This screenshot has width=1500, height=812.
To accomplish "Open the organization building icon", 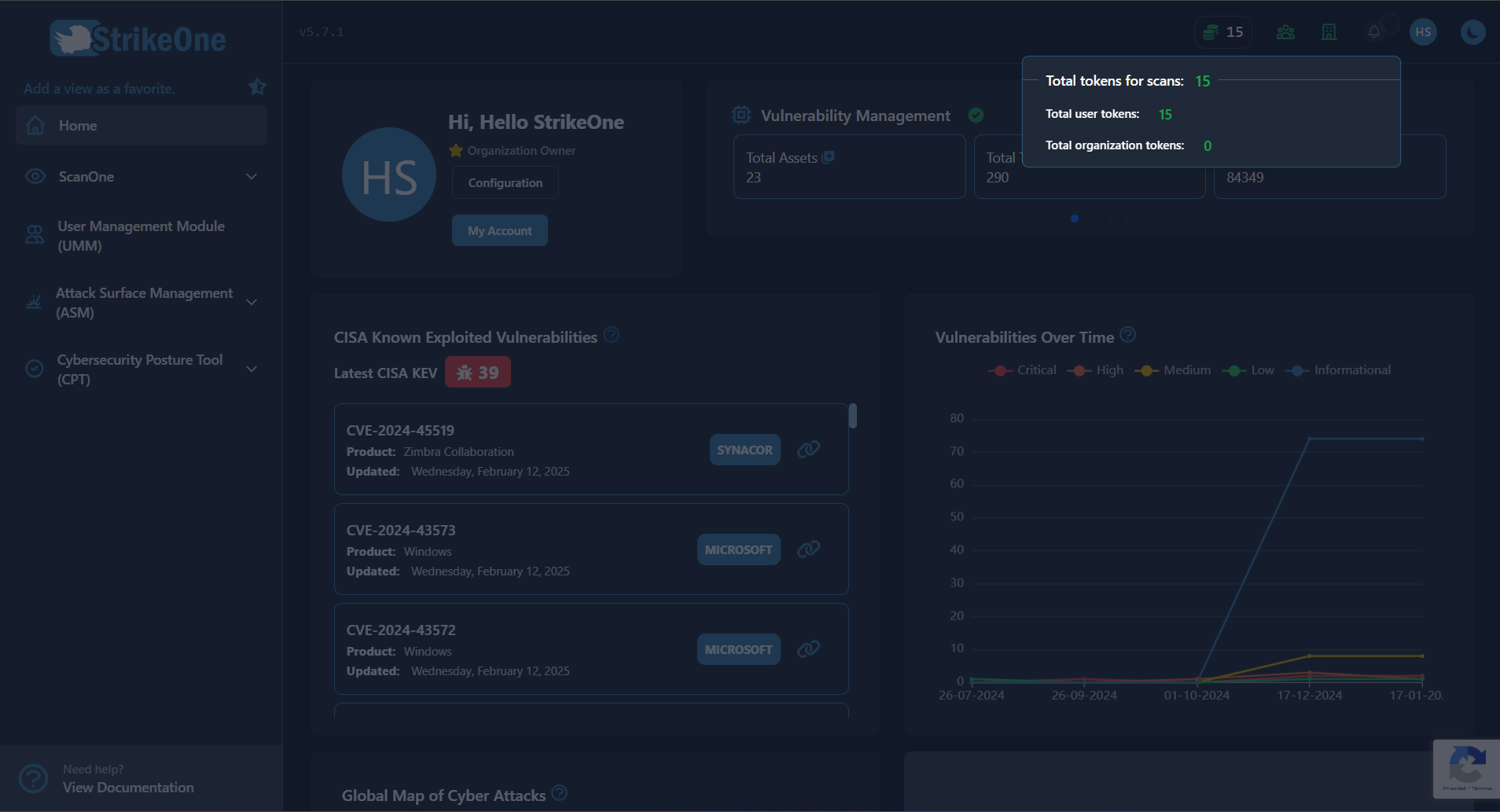I will (x=1329, y=31).
